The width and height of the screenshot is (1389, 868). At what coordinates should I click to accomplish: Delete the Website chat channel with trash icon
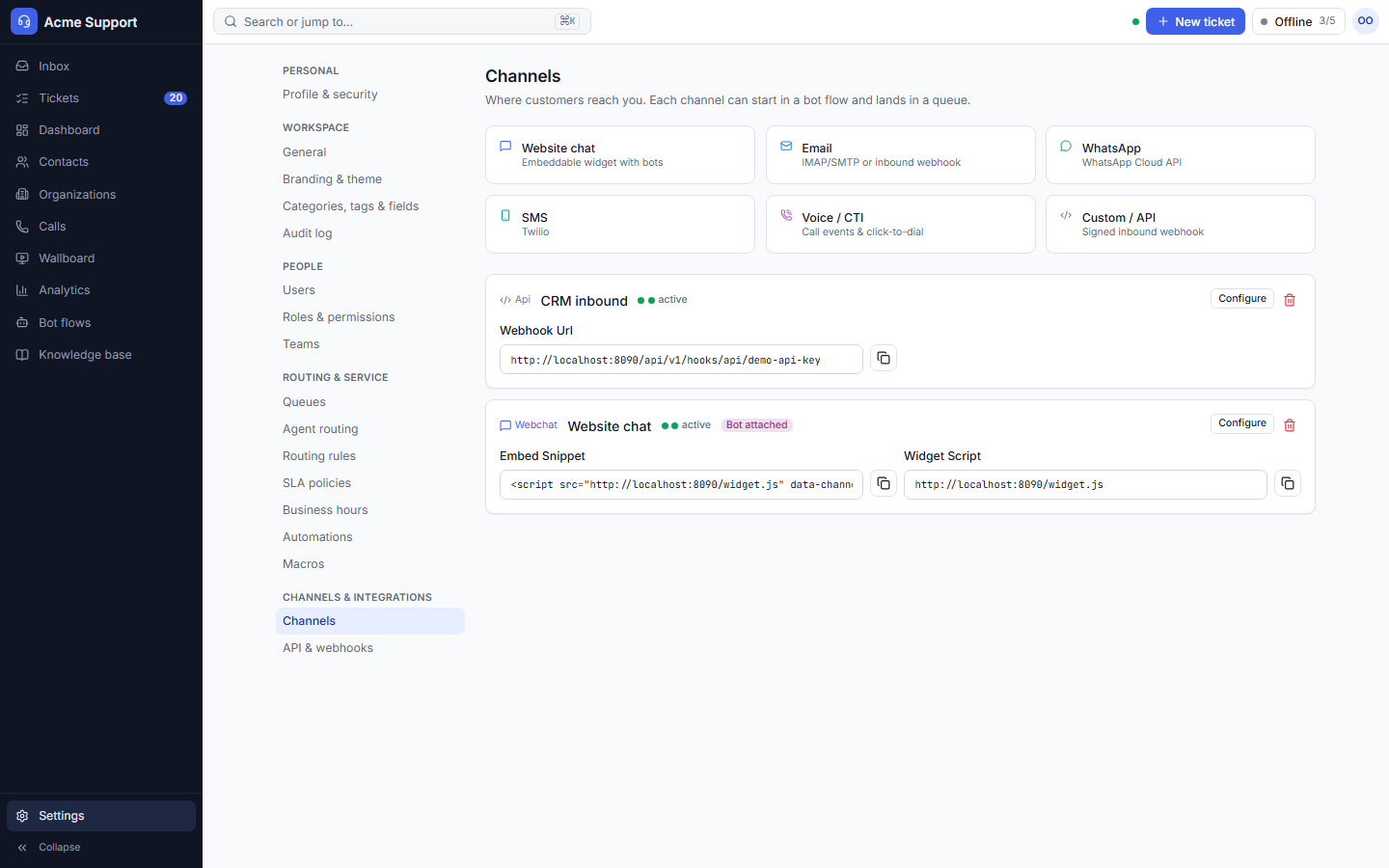pyautogui.click(x=1290, y=425)
